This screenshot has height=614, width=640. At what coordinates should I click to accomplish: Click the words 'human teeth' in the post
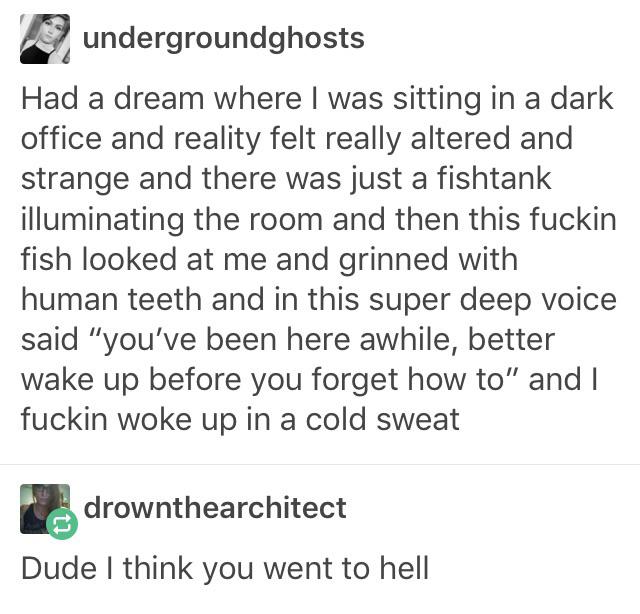(111, 299)
